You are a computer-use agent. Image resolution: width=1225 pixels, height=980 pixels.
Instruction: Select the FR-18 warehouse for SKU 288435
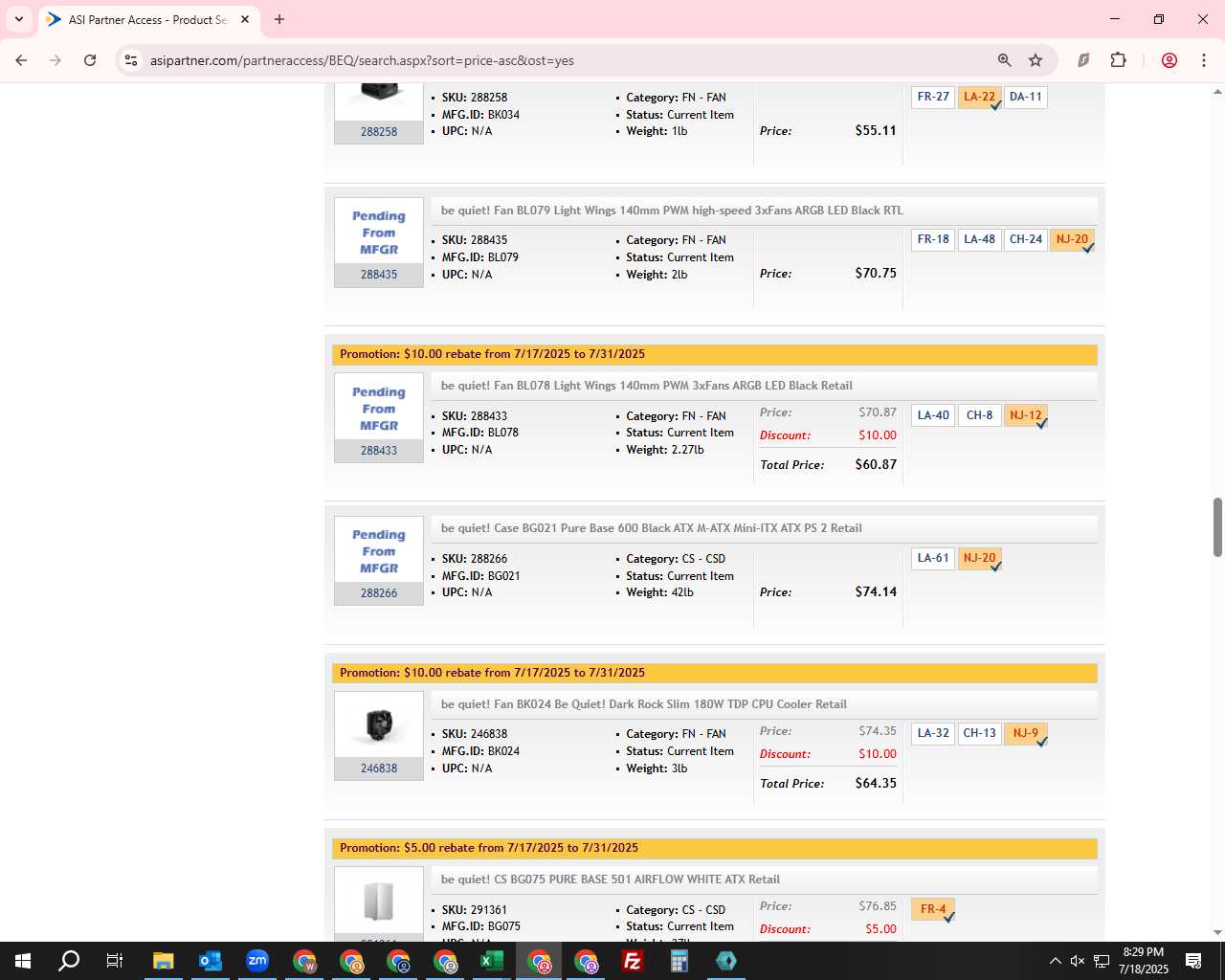(933, 239)
